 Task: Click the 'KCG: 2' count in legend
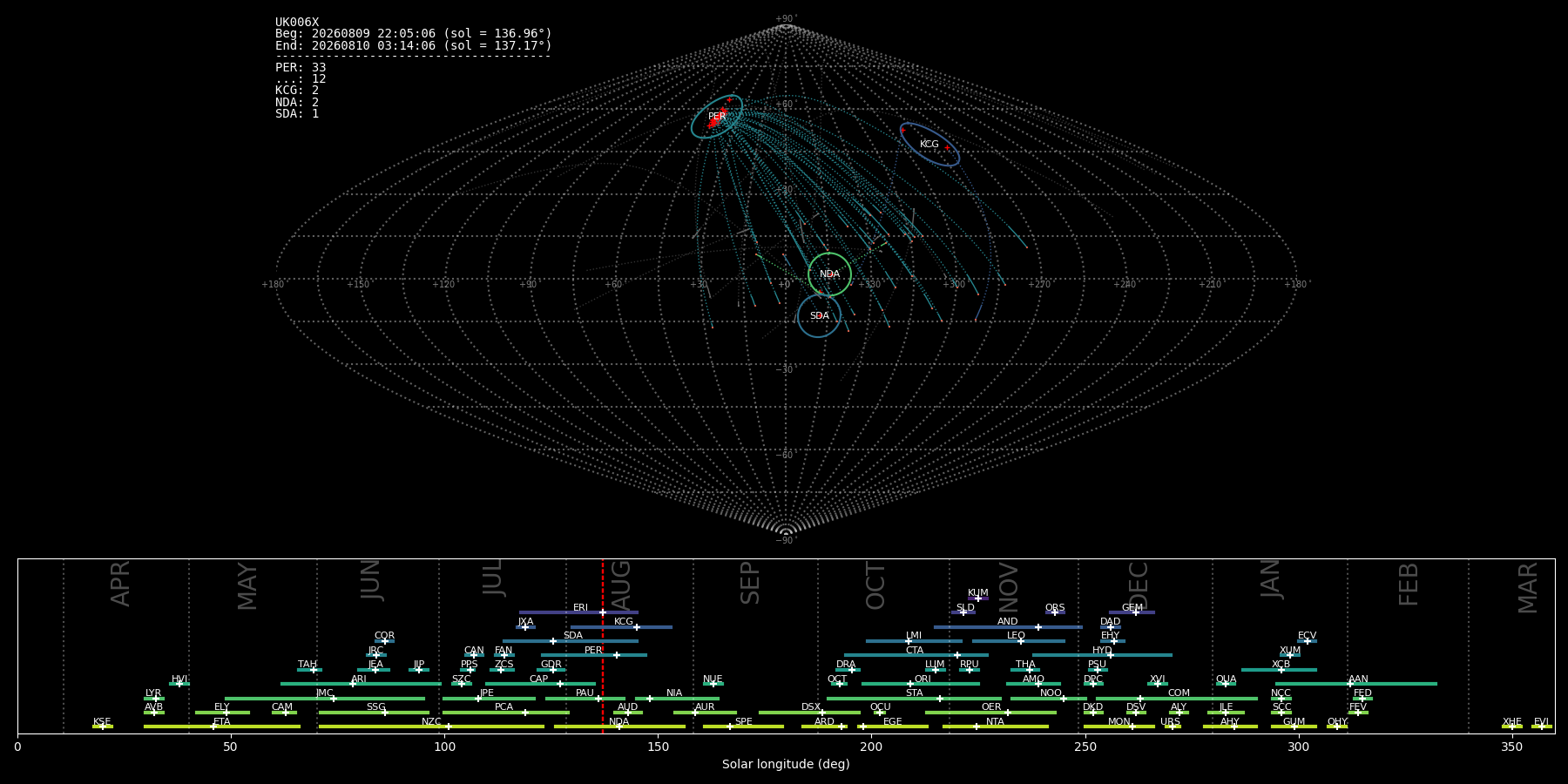click(297, 90)
